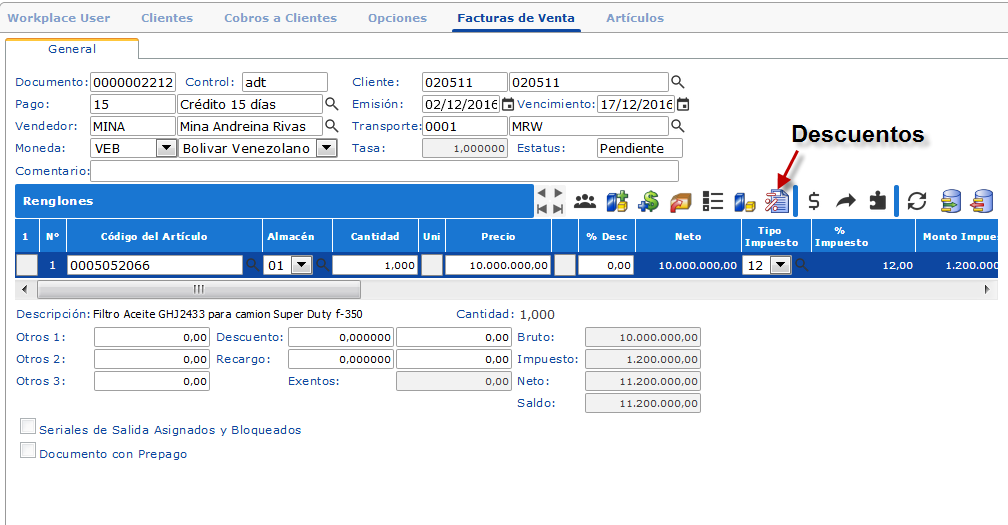Click the Uni unit button in row 1
Image resolution: width=1008 pixels, height=525 pixels.
[432, 265]
